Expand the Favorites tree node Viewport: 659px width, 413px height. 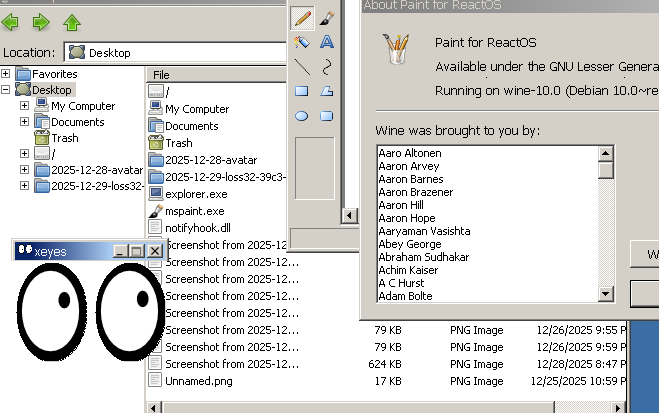[x=5, y=74]
